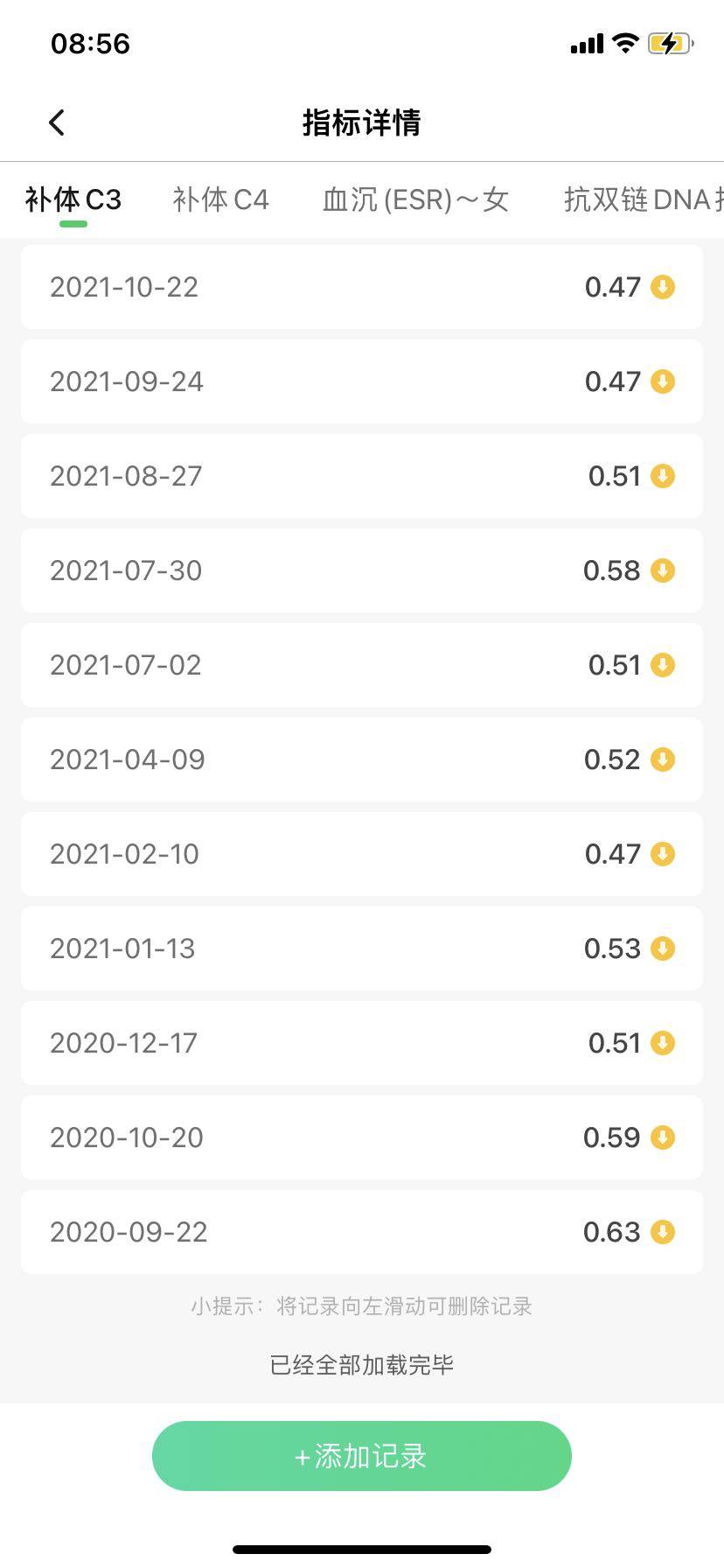The image size is (724, 1568).
Task: Tap yellow arrow icon next to 0.53
Action: click(x=663, y=948)
